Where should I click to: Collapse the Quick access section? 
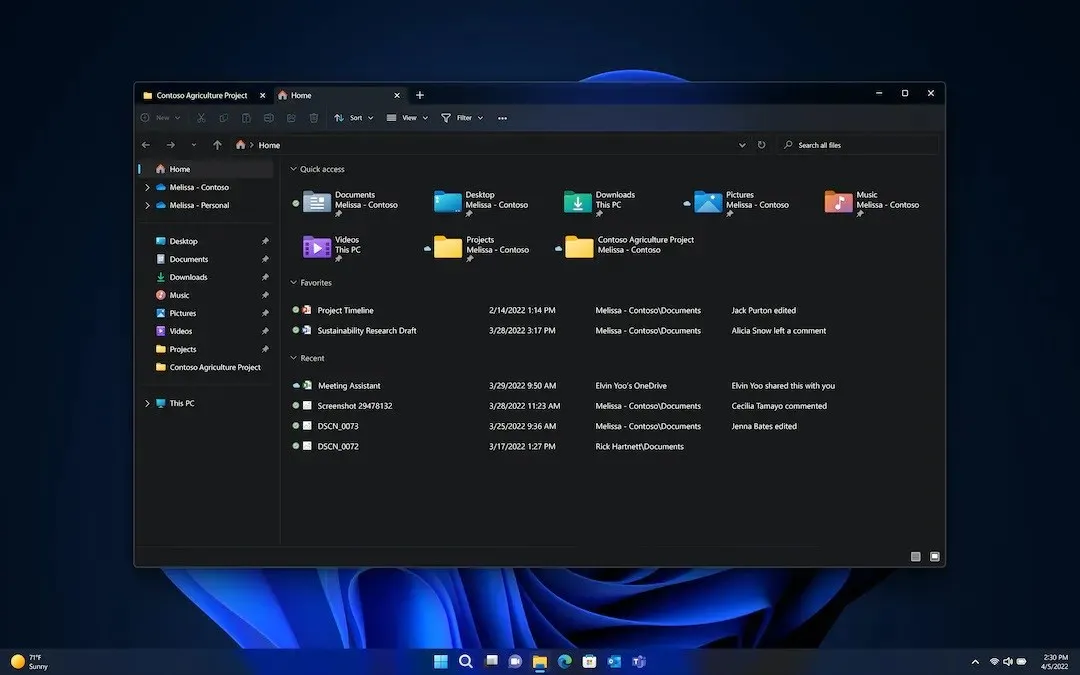point(293,168)
